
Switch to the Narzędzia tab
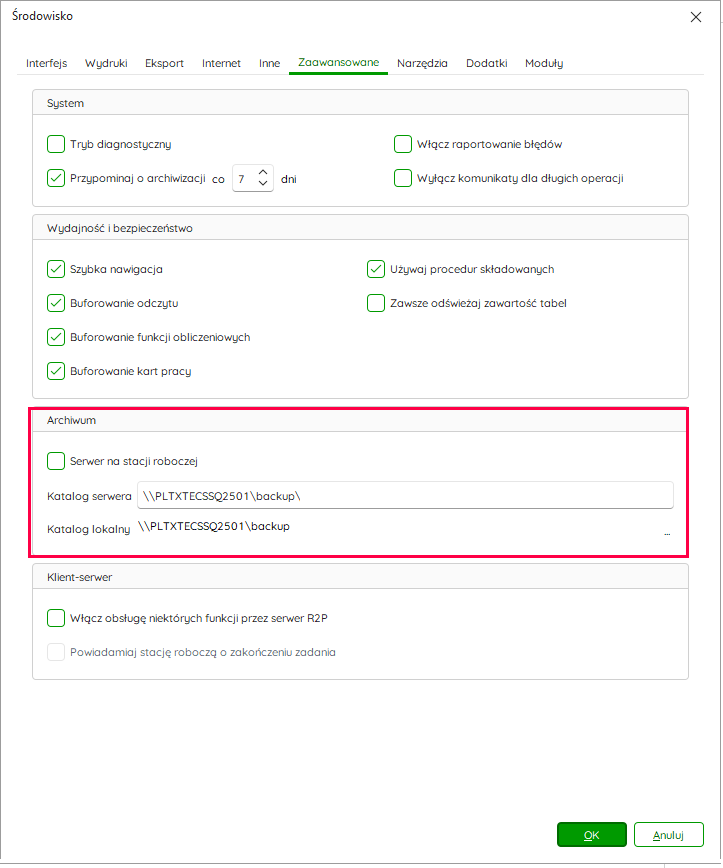point(422,63)
